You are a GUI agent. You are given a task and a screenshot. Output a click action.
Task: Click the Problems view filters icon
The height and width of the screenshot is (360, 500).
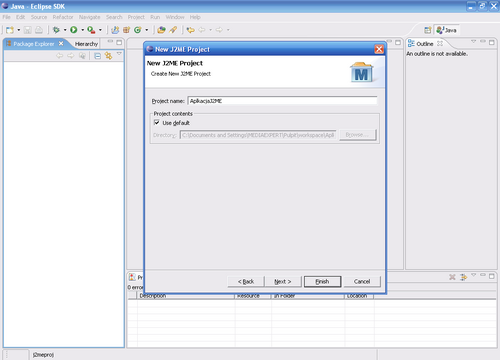[x=463, y=277]
